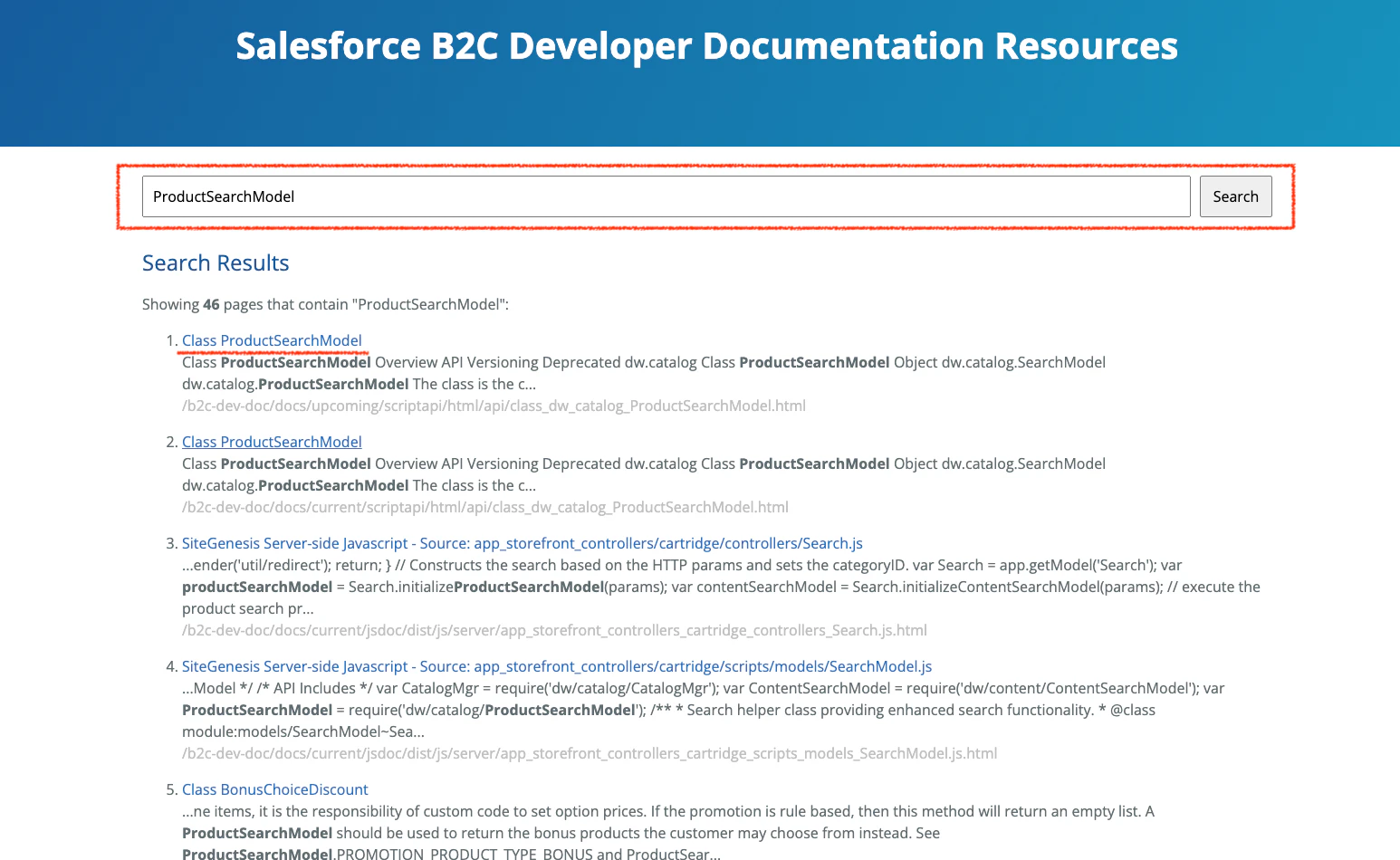Click the Search button
1400x860 pixels.
1235,196
